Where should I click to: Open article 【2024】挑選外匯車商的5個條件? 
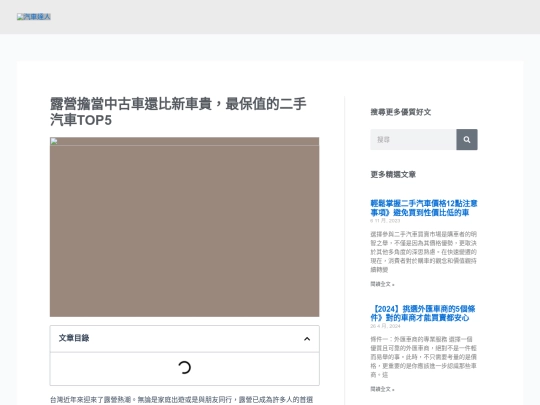click(x=423, y=313)
